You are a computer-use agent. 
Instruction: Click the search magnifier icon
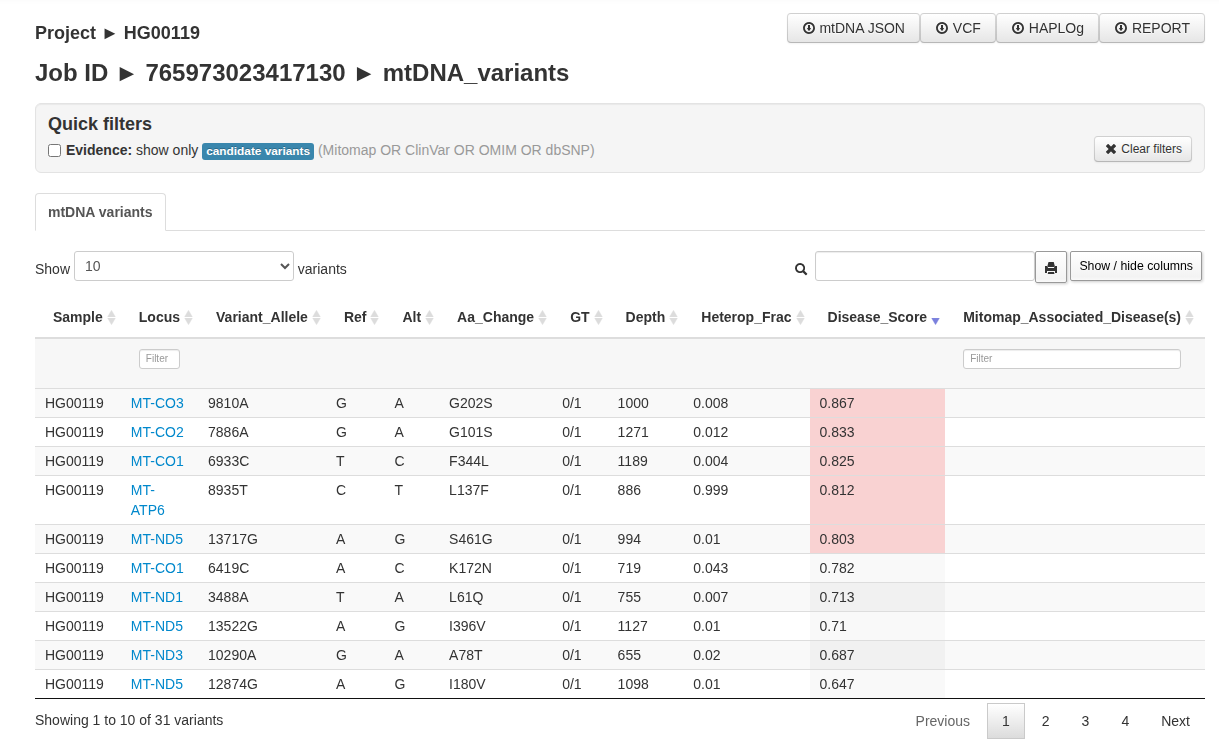pos(801,269)
